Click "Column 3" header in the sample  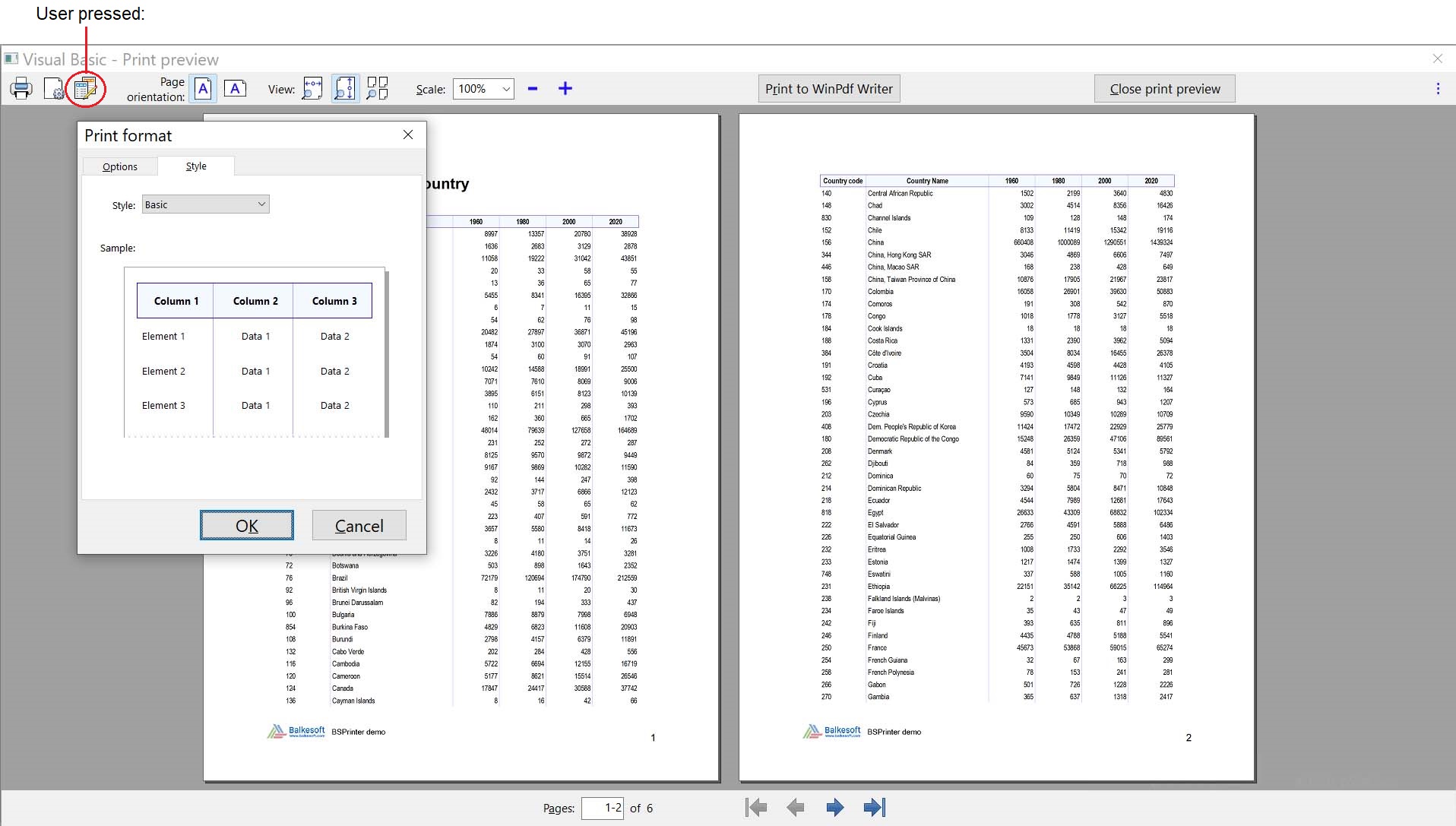pyautogui.click(x=334, y=301)
